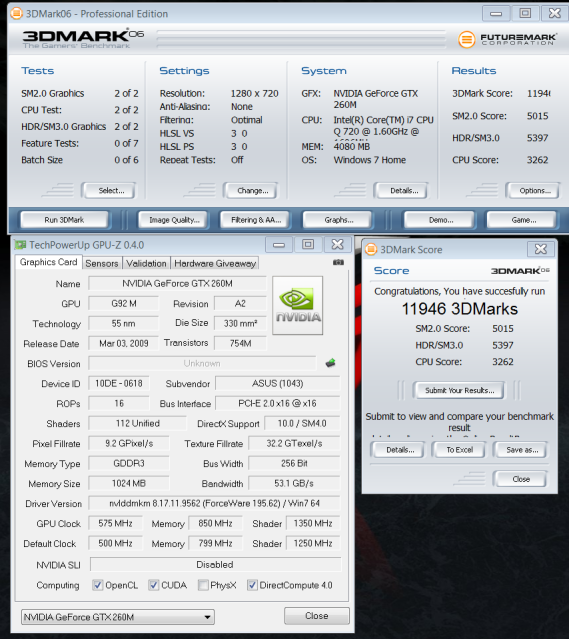569x639 pixels.
Task: Click the BIOS Version Unknown field
Action: 202,363
